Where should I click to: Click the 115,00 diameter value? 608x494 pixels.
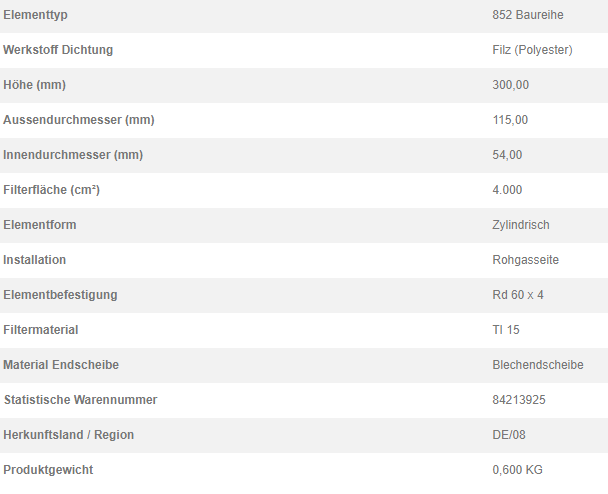click(x=510, y=120)
